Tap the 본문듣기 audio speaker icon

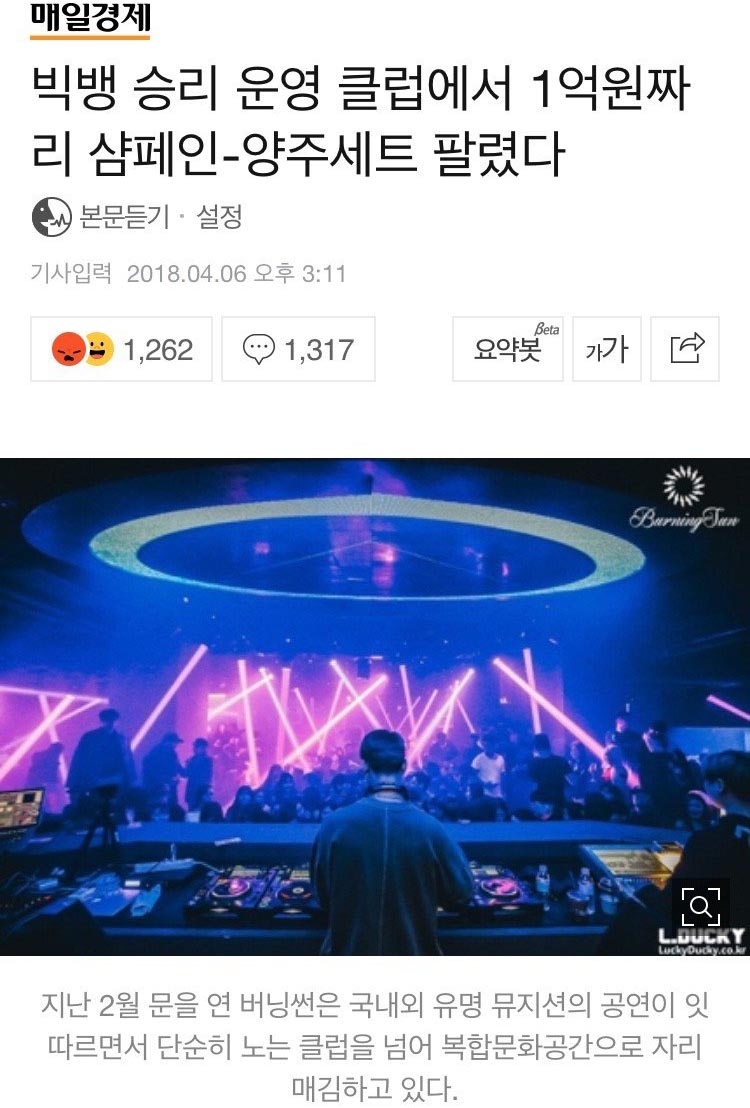[52, 217]
